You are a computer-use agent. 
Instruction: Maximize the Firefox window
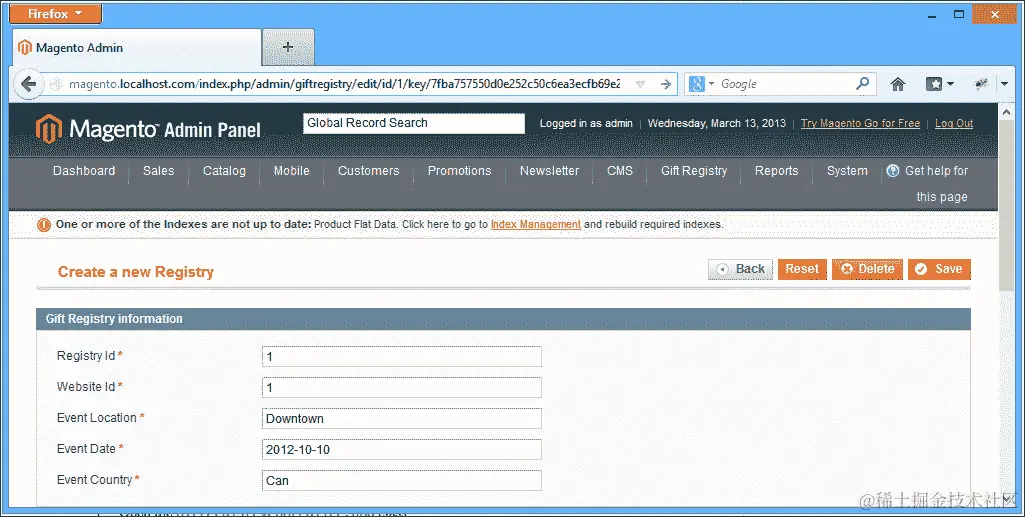point(959,14)
